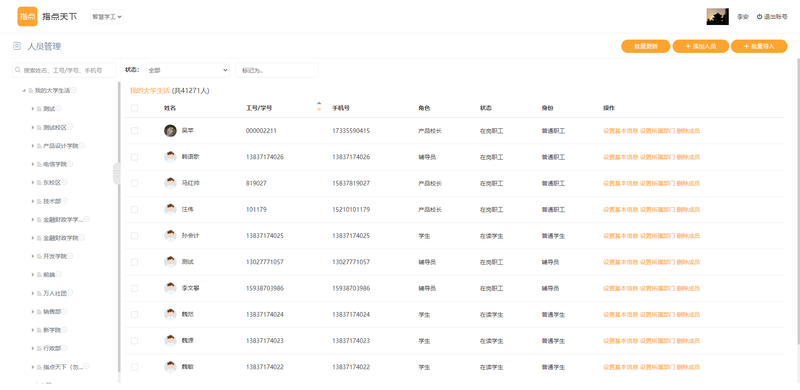800x390 pixels.
Task: Expand the 电信学院 tree node arrow
Action: (33, 164)
